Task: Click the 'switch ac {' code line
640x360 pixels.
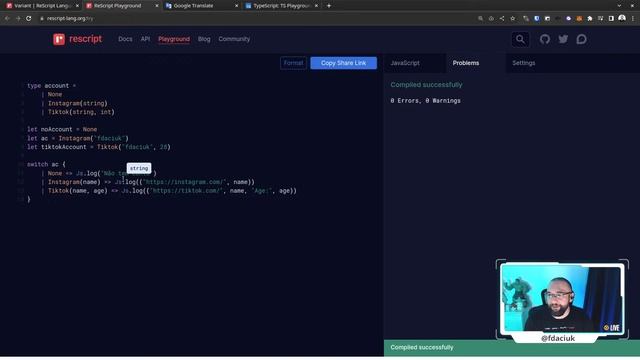Action: point(46,164)
